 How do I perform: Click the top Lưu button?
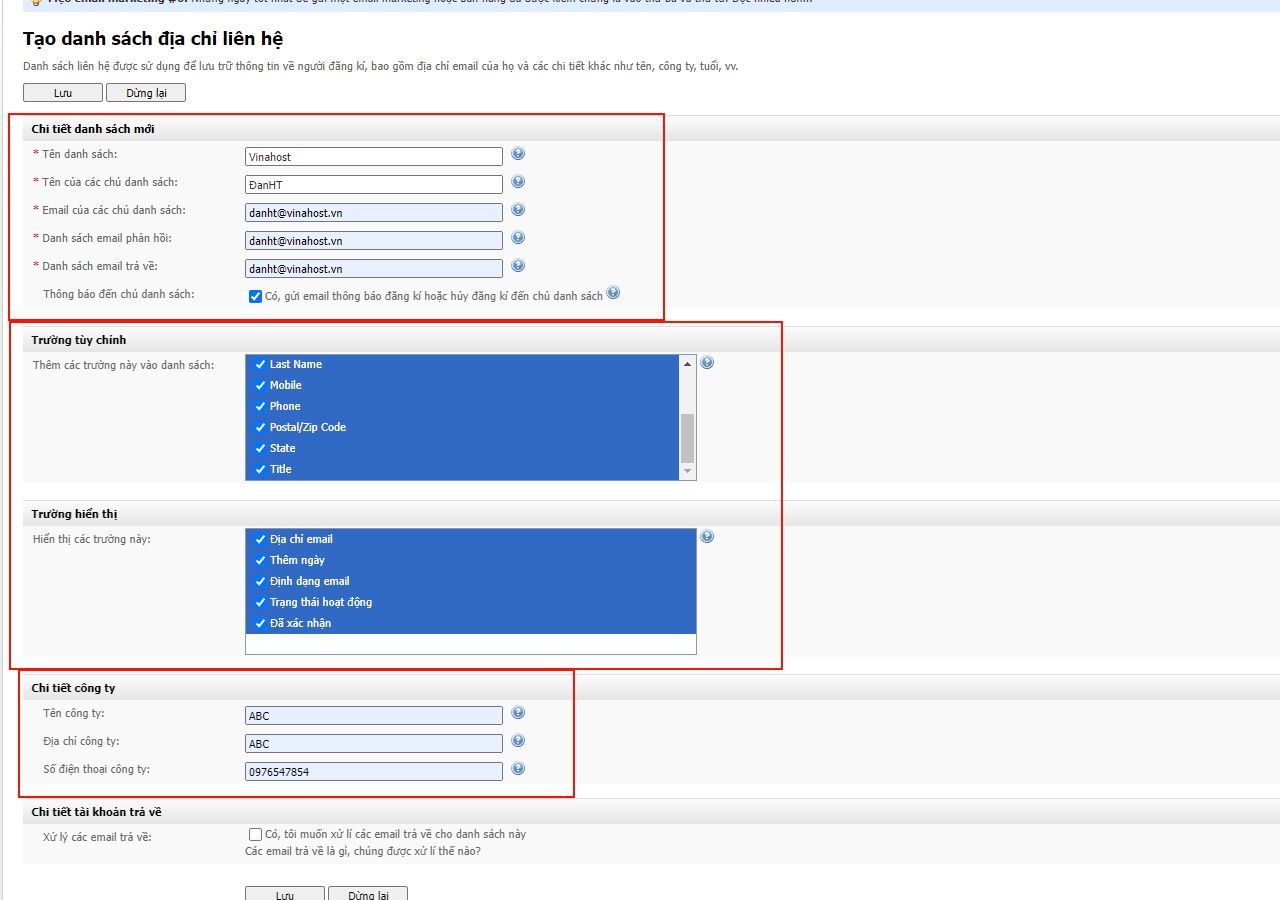click(x=63, y=93)
